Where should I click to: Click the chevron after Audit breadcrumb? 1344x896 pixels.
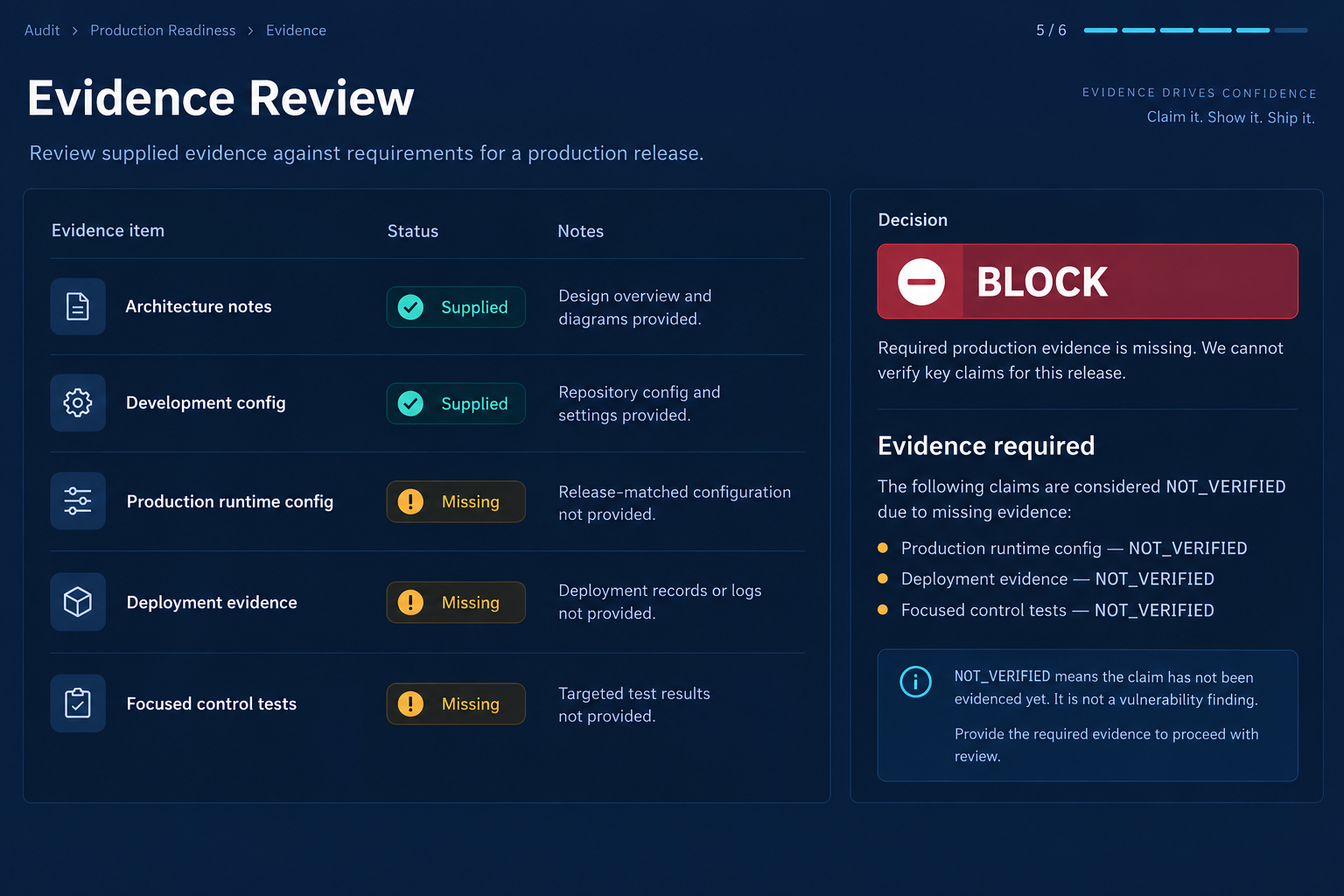[75, 31]
